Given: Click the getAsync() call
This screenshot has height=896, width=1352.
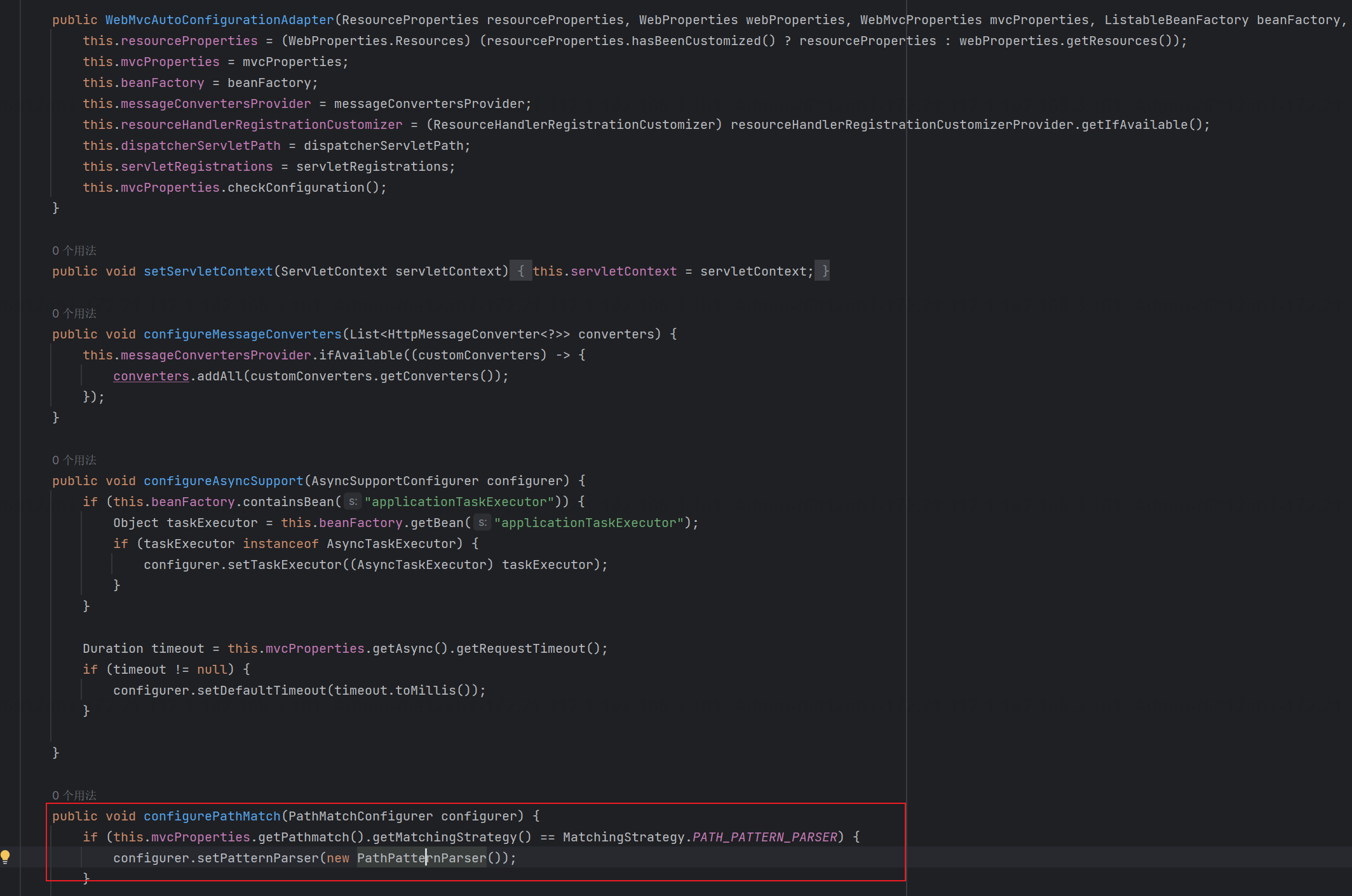Looking at the screenshot, I should 410,648.
